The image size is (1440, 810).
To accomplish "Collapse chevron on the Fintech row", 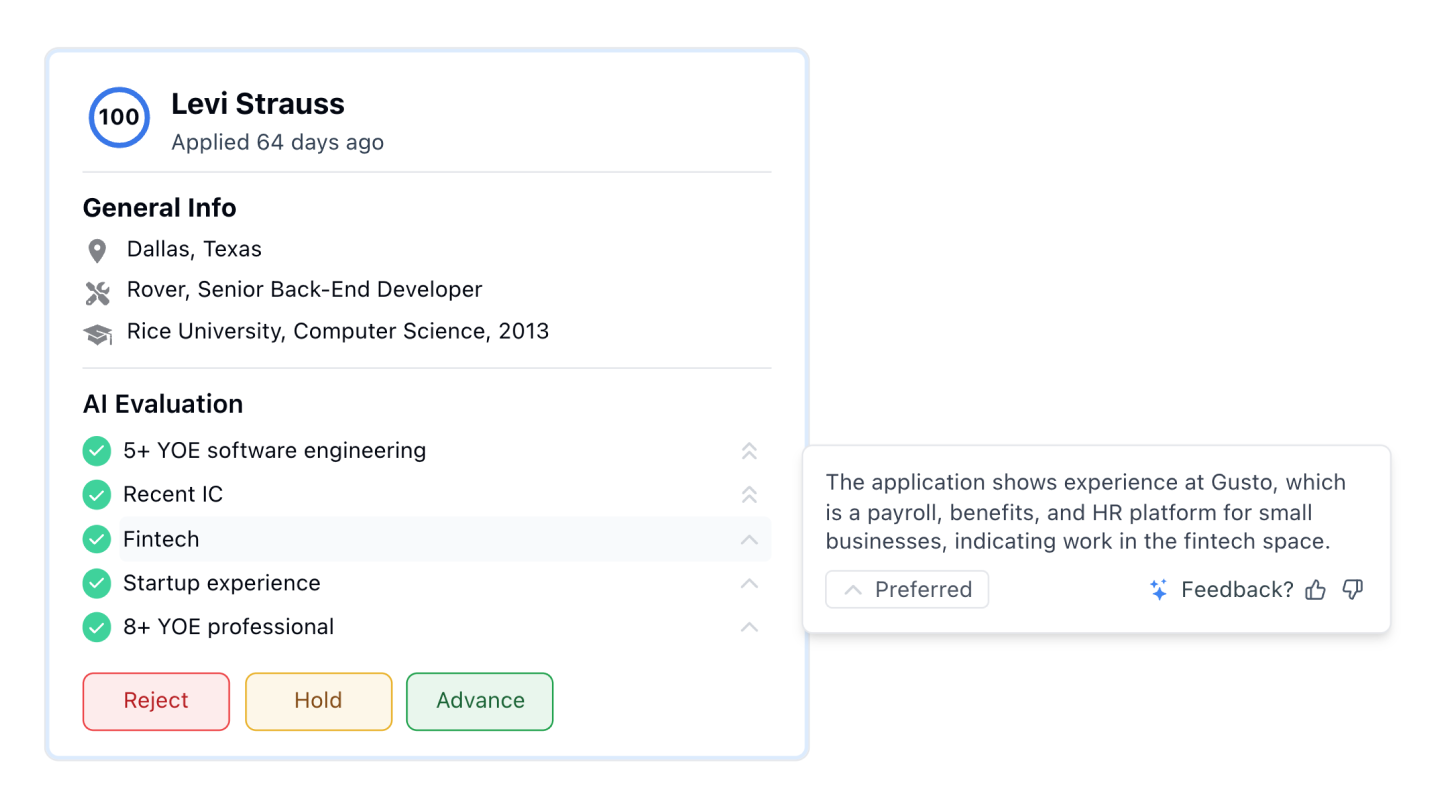I will tap(749, 540).
